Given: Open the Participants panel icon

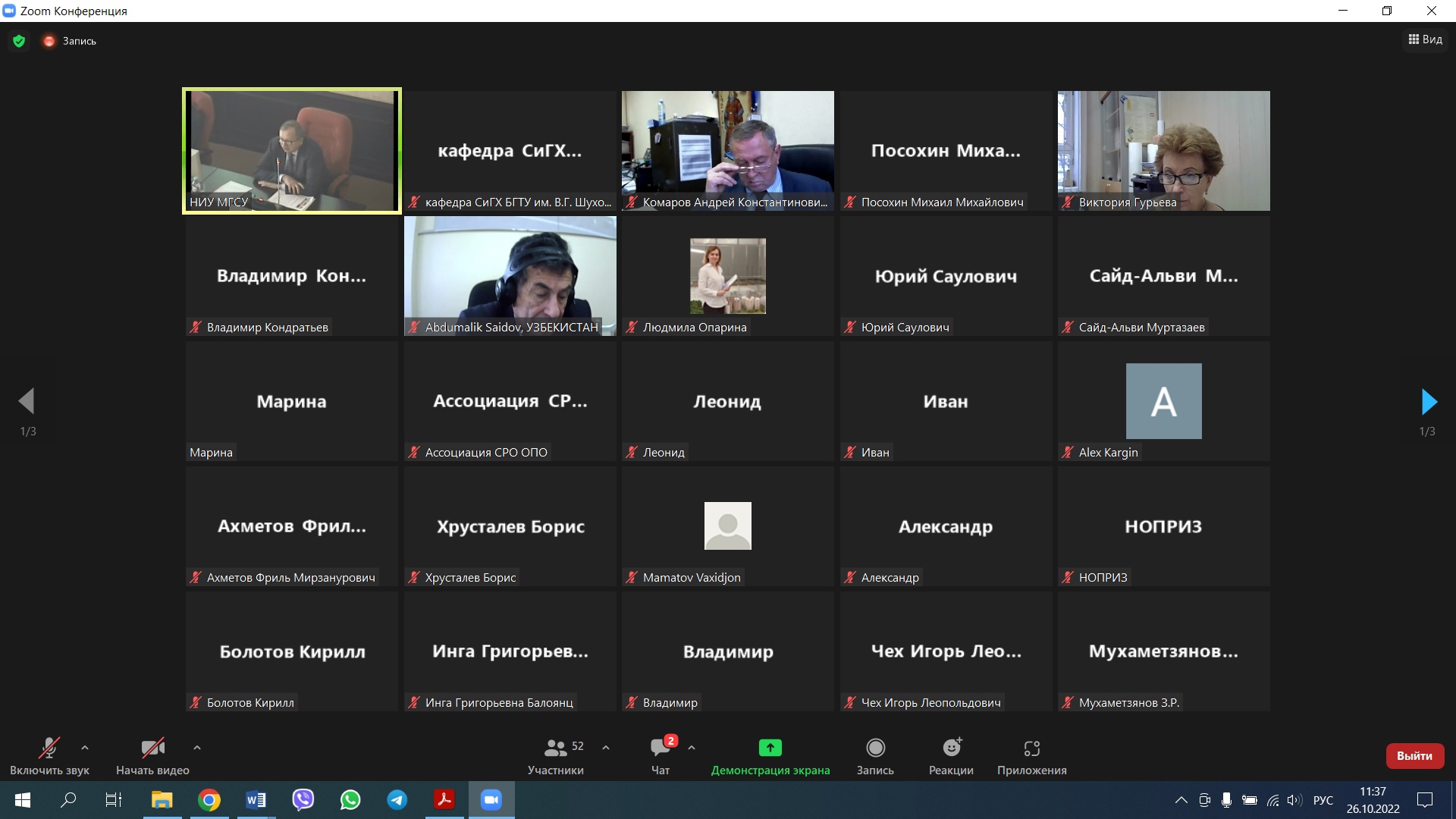Looking at the screenshot, I should click(x=556, y=748).
